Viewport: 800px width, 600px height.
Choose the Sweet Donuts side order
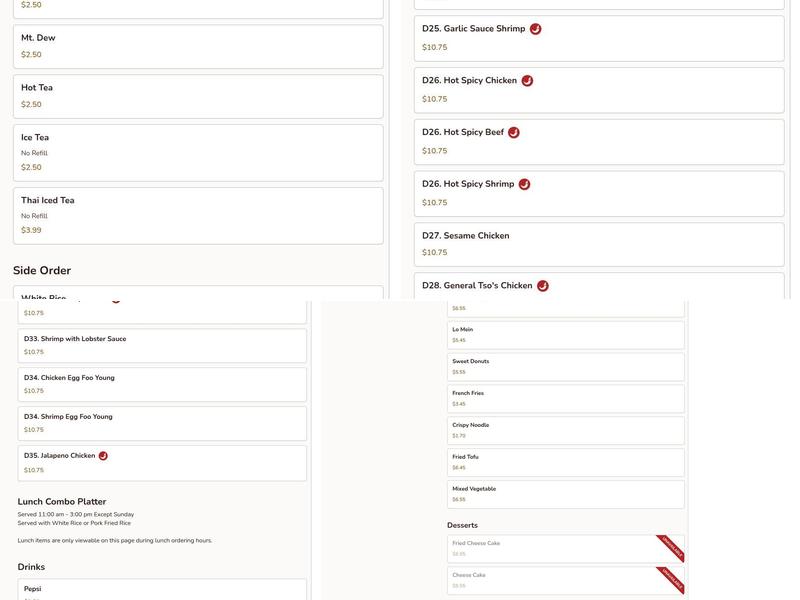coord(565,366)
